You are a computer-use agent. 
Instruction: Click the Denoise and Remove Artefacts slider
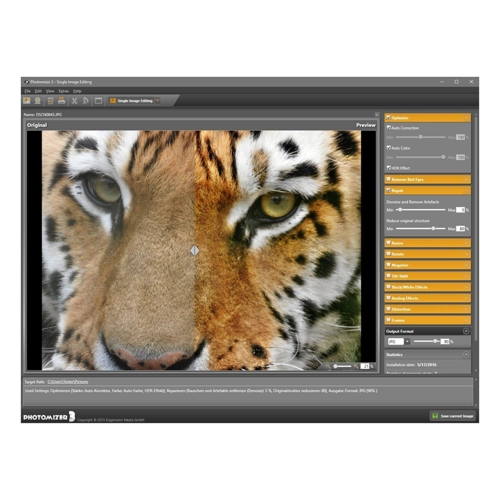click(421, 210)
